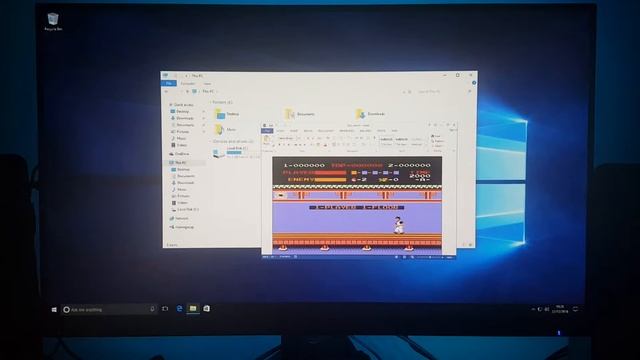Select Music under Quick access
Viewport: 640px width, 360px height.
point(180,138)
